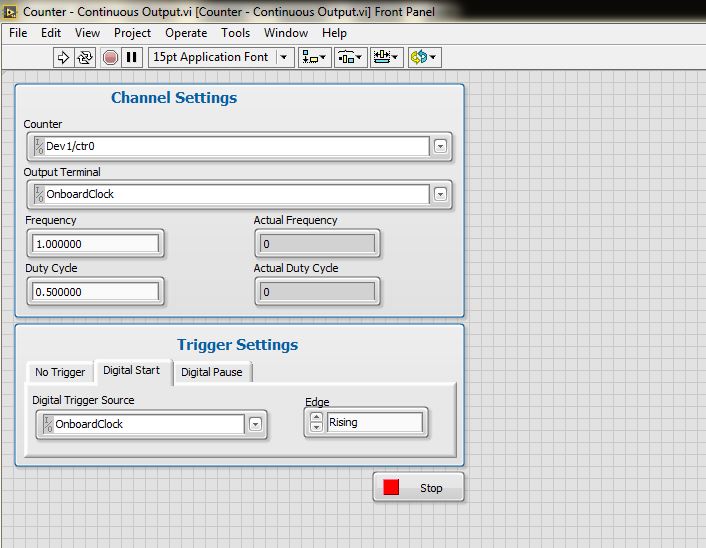Toggle the Edge ring selector arrows
Image resolution: width=706 pixels, height=548 pixels.
pyautogui.click(x=315, y=423)
